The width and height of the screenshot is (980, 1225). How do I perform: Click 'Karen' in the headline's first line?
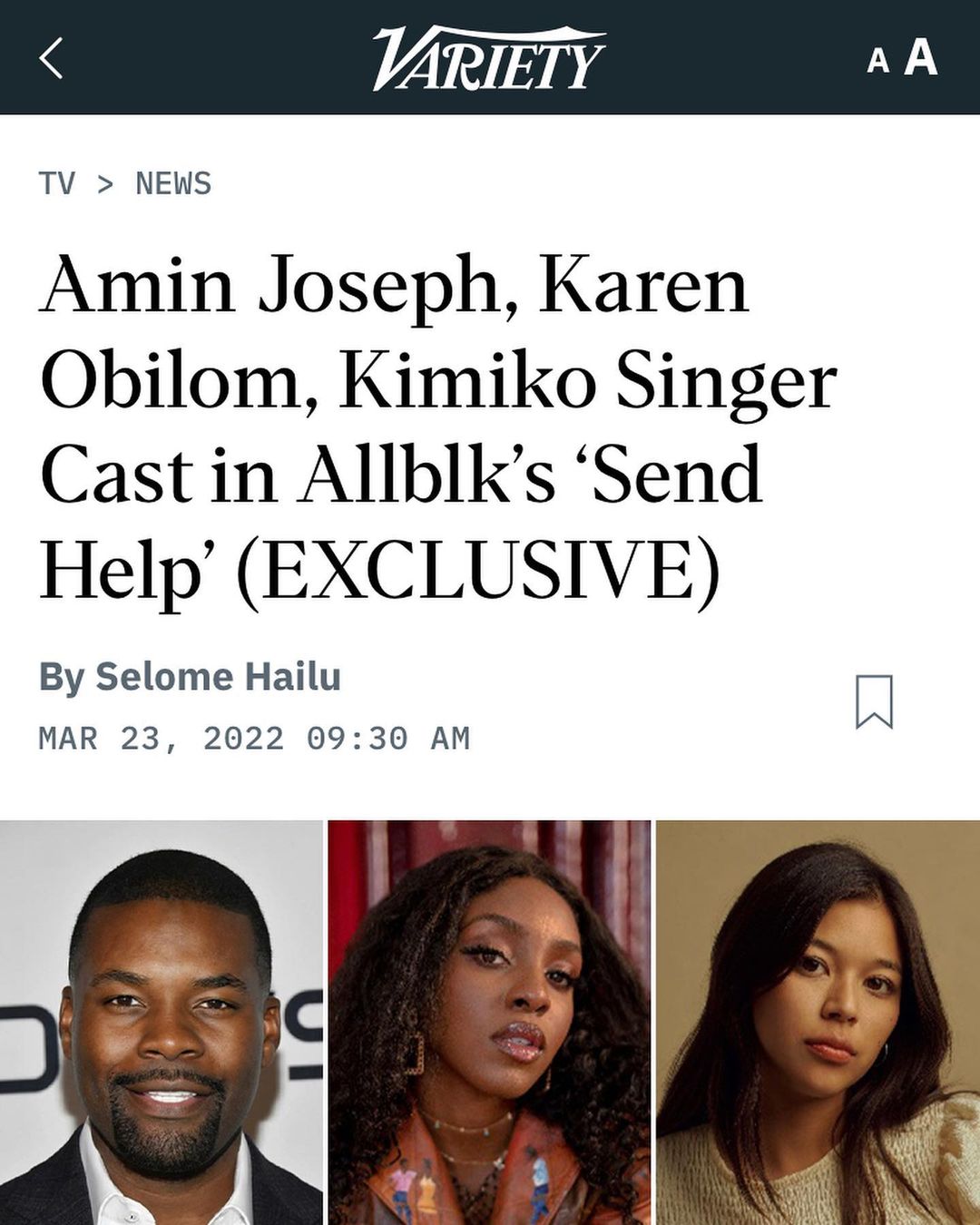pyautogui.click(x=644, y=285)
